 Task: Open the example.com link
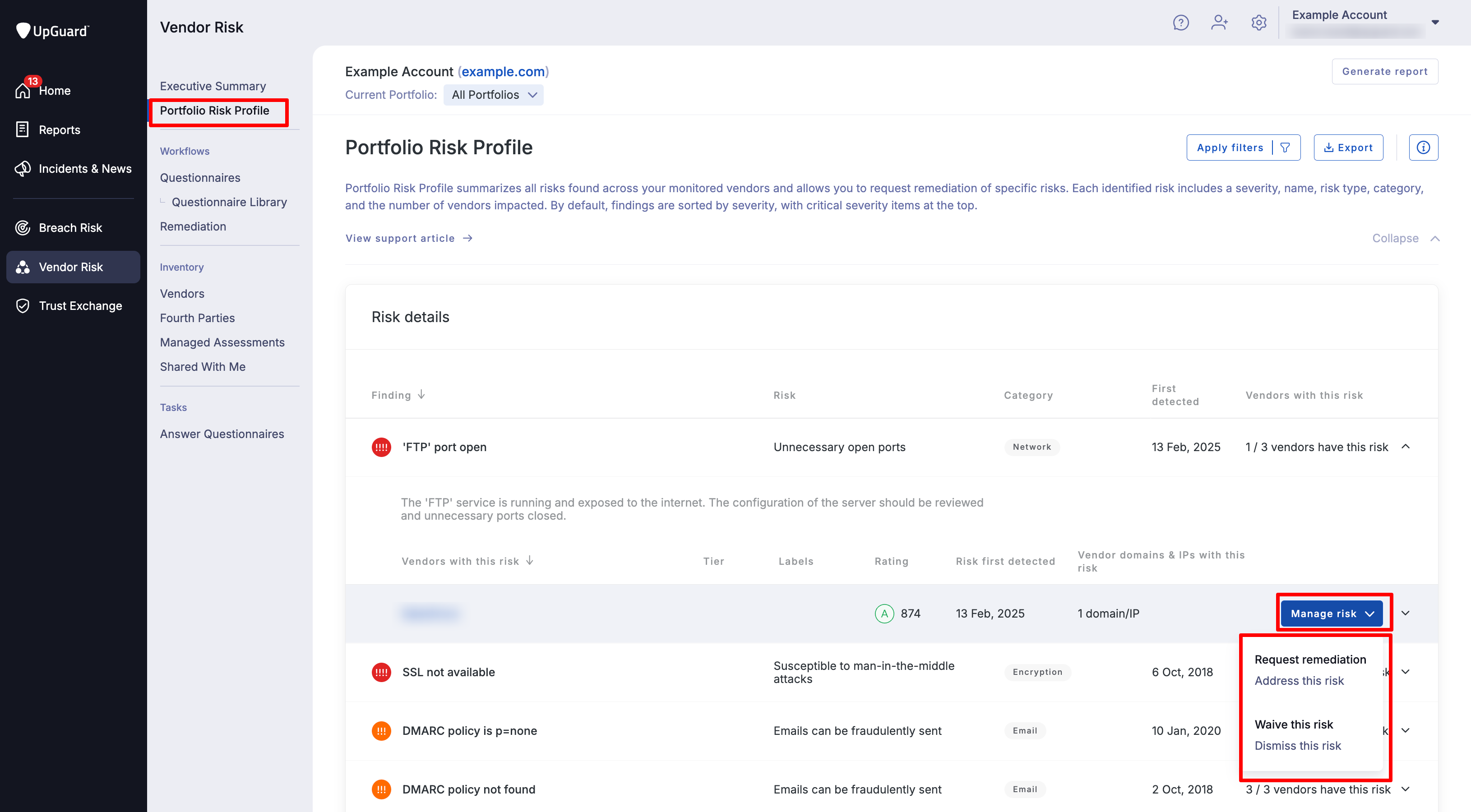click(503, 71)
